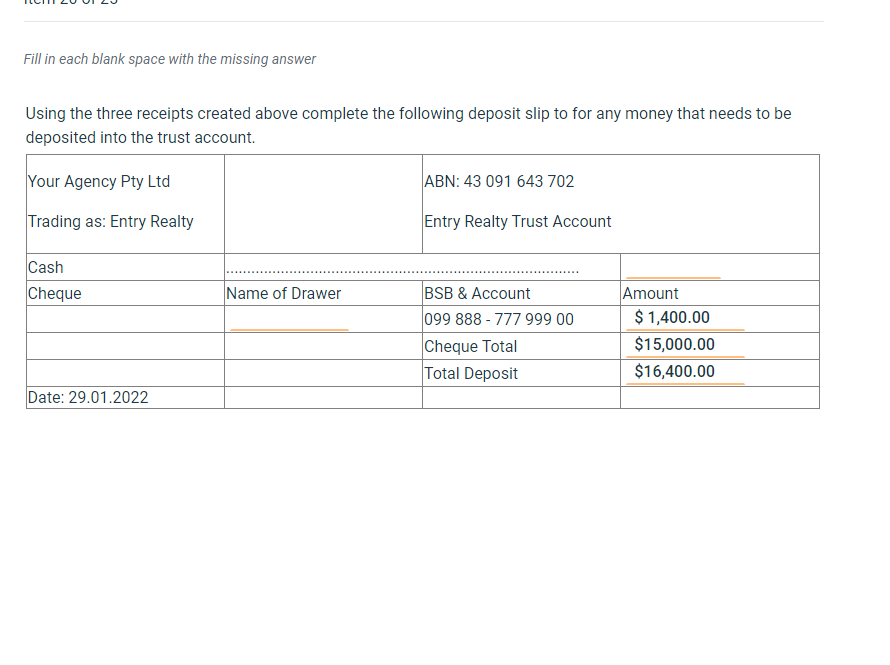
Task: Click the 'Amount' column header
Action: pyautogui.click(x=650, y=293)
